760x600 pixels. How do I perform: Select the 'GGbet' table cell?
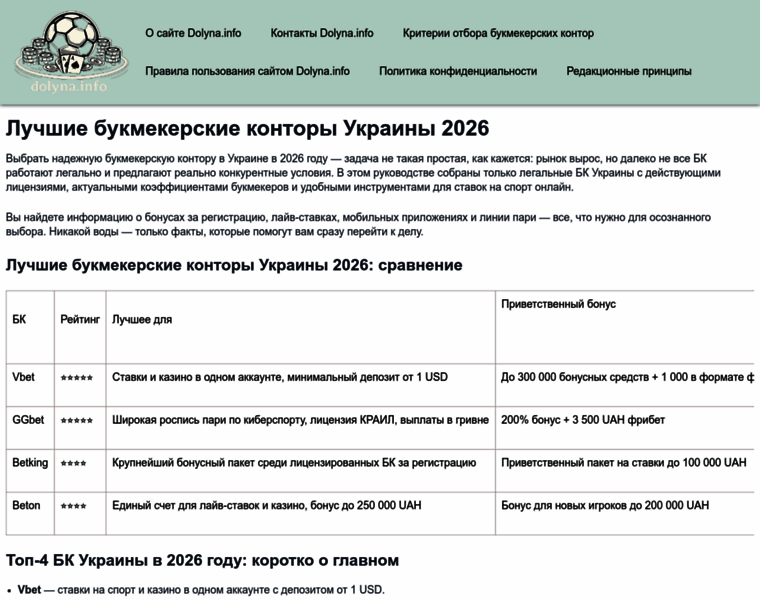point(30,427)
